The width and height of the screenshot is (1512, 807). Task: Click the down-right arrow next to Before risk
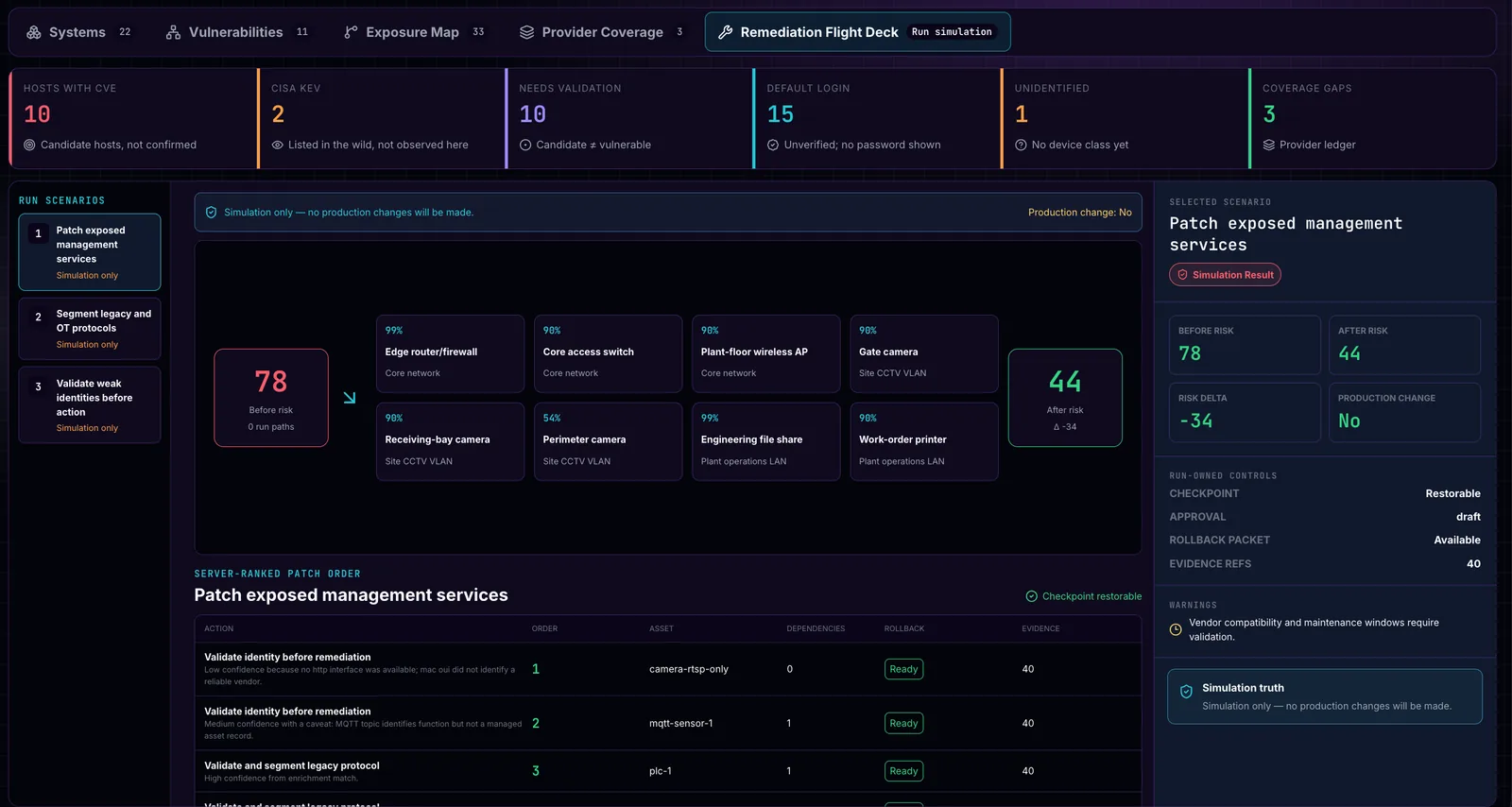tap(350, 398)
